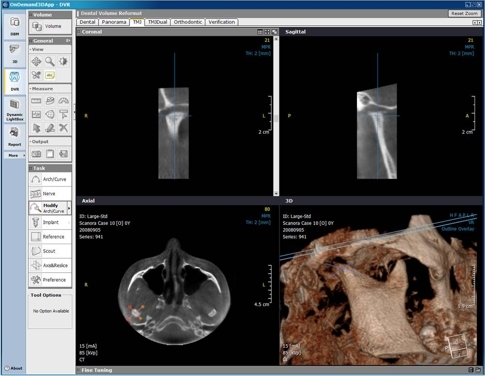Switch to the Verification tab

click(x=222, y=22)
